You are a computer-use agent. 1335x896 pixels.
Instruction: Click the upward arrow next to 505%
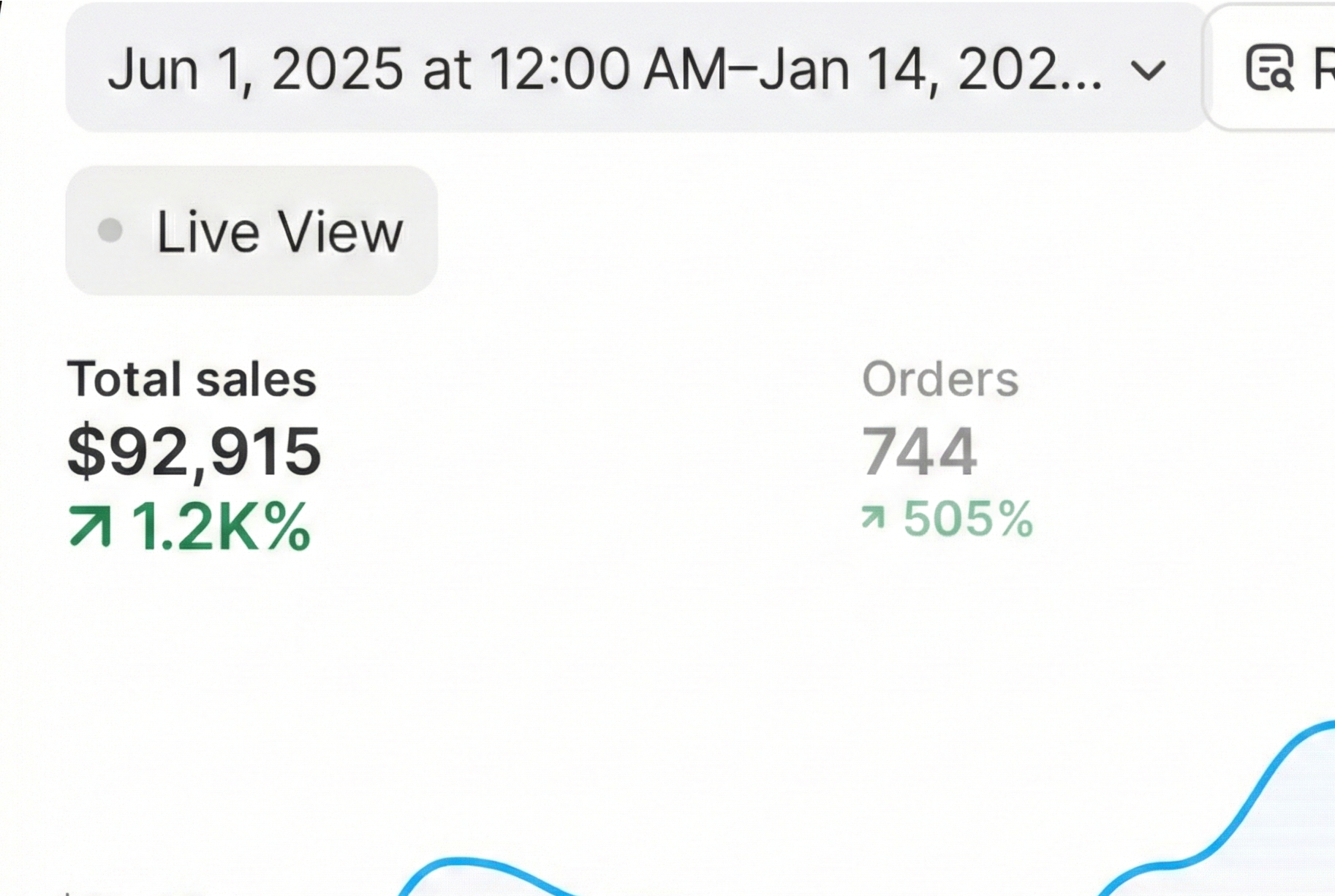874,519
